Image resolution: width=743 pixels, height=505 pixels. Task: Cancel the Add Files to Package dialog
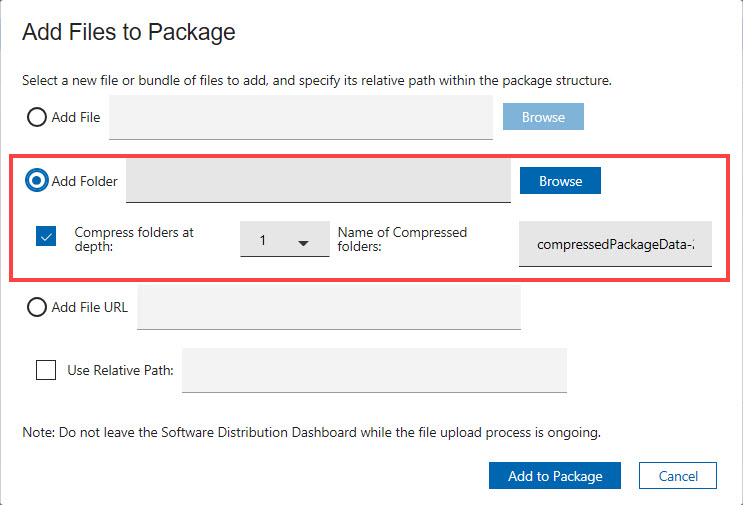(x=678, y=476)
